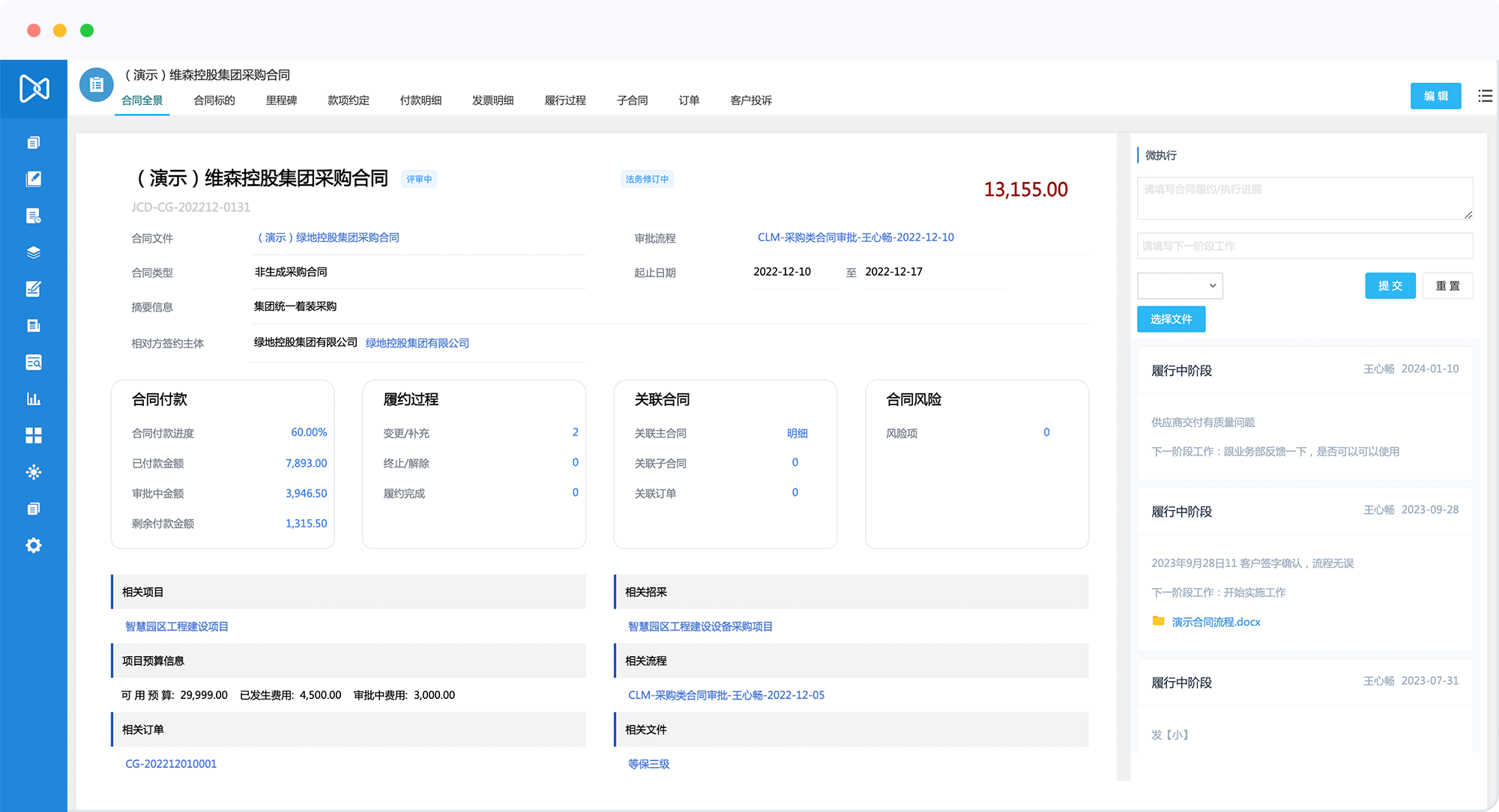This screenshot has height=812, width=1499.
Task: Click the document with clock sidebar icon
Action: [x=33, y=216]
